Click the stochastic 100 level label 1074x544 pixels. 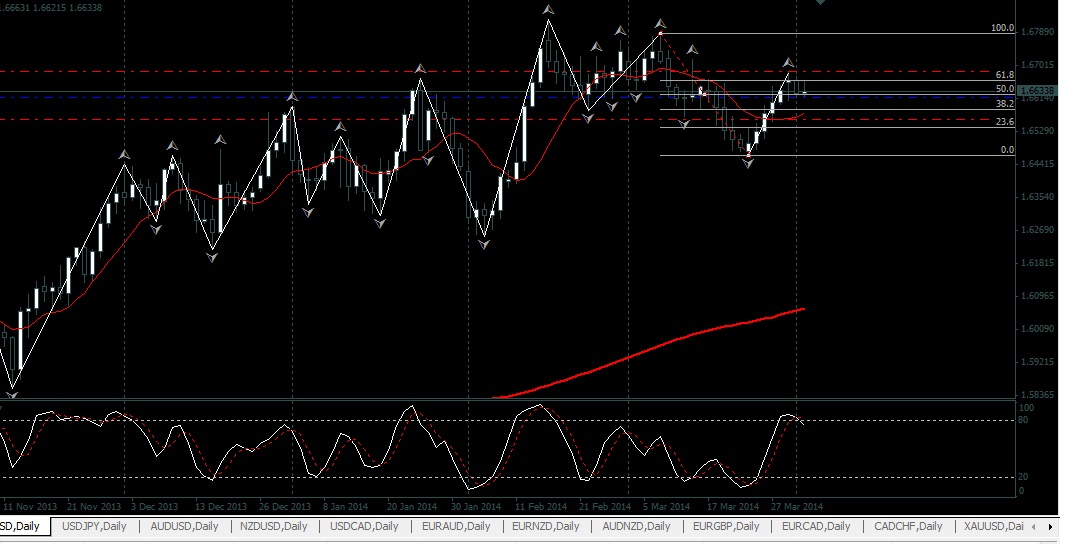point(1025,408)
